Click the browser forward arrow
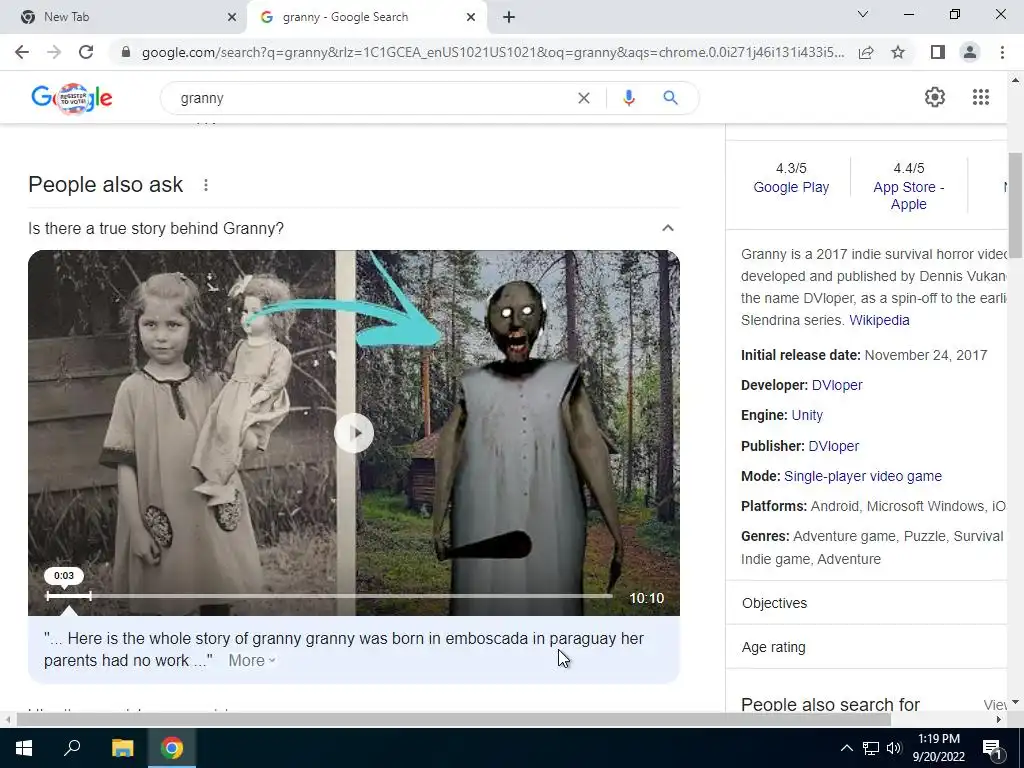The height and width of the screenshot is (768, 1024). (x=54, y=52)
